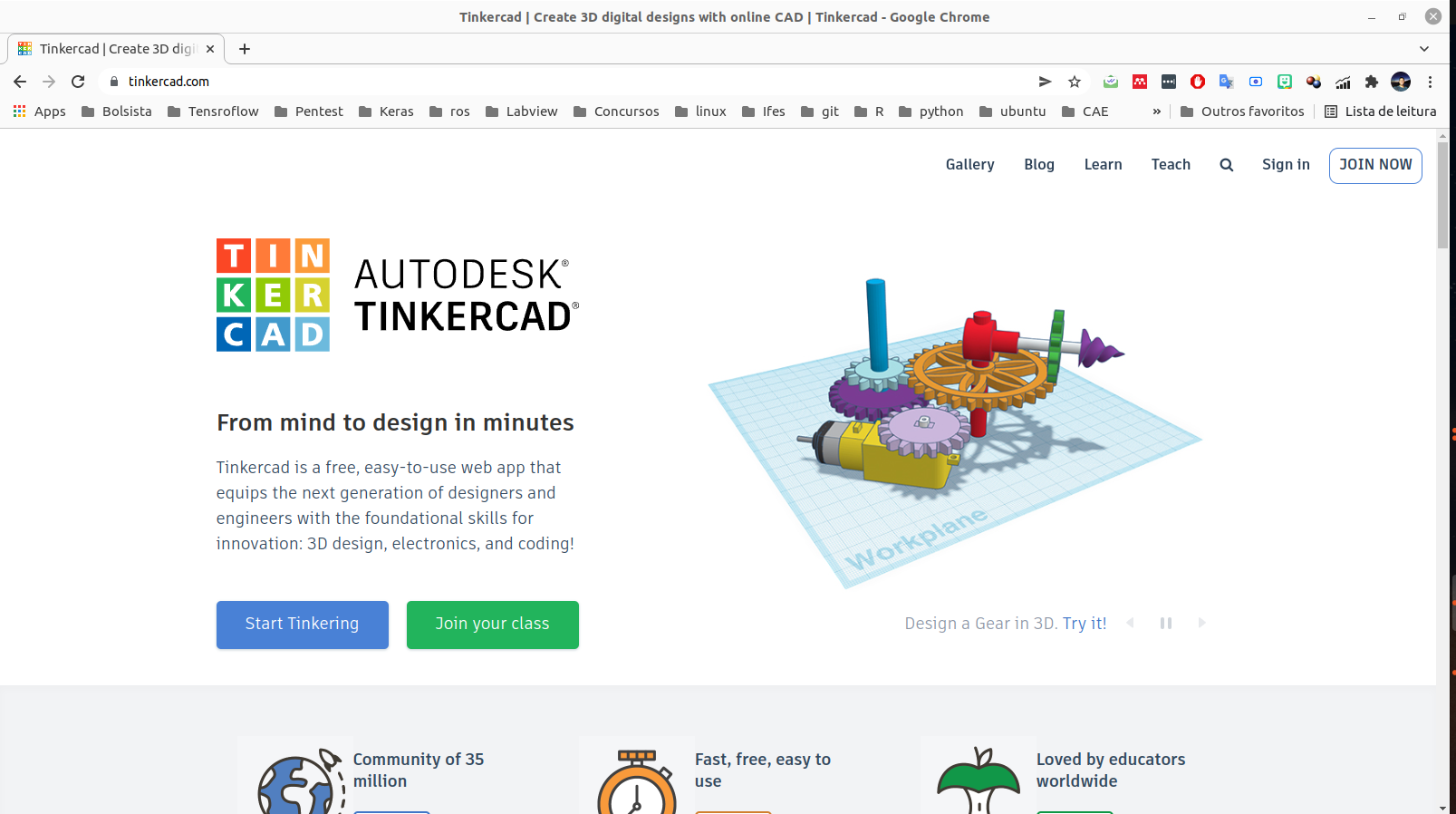Click the Google Translate extension icon
The height and width of the screenshot is (814, 1456).
pos(1227,82)
